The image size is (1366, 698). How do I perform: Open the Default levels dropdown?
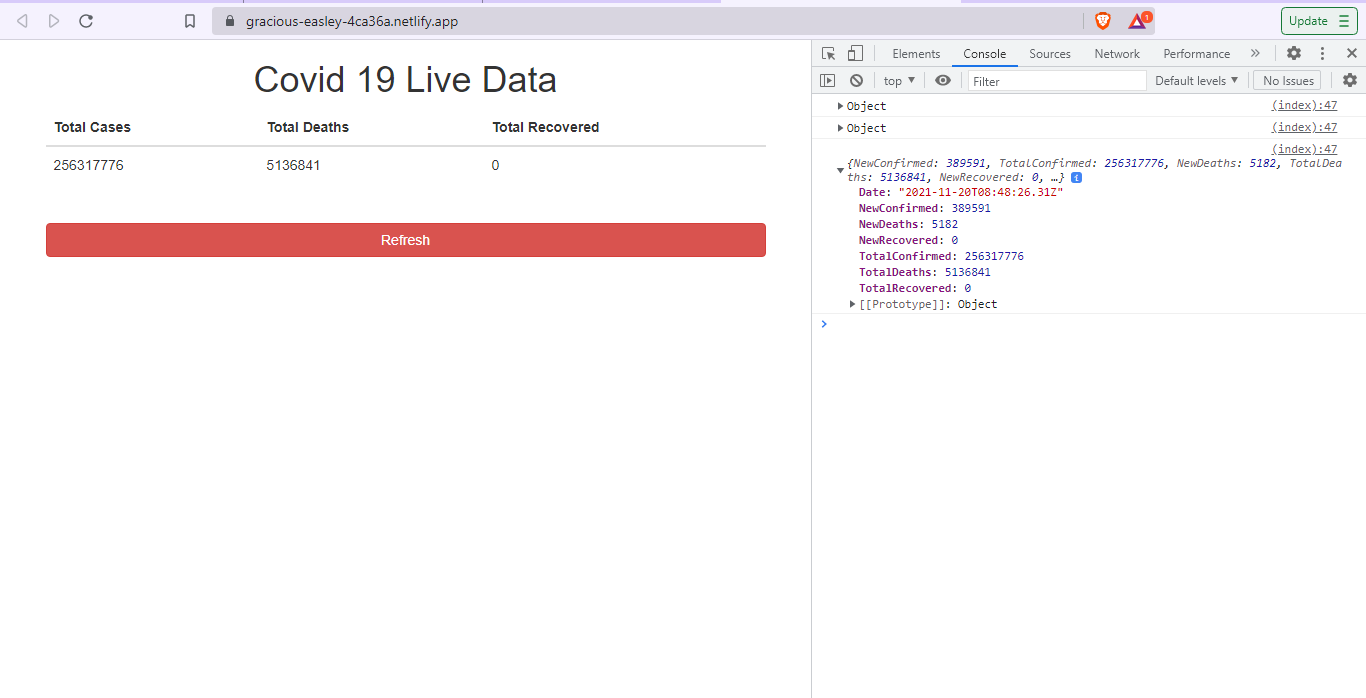coord(1196,81)
